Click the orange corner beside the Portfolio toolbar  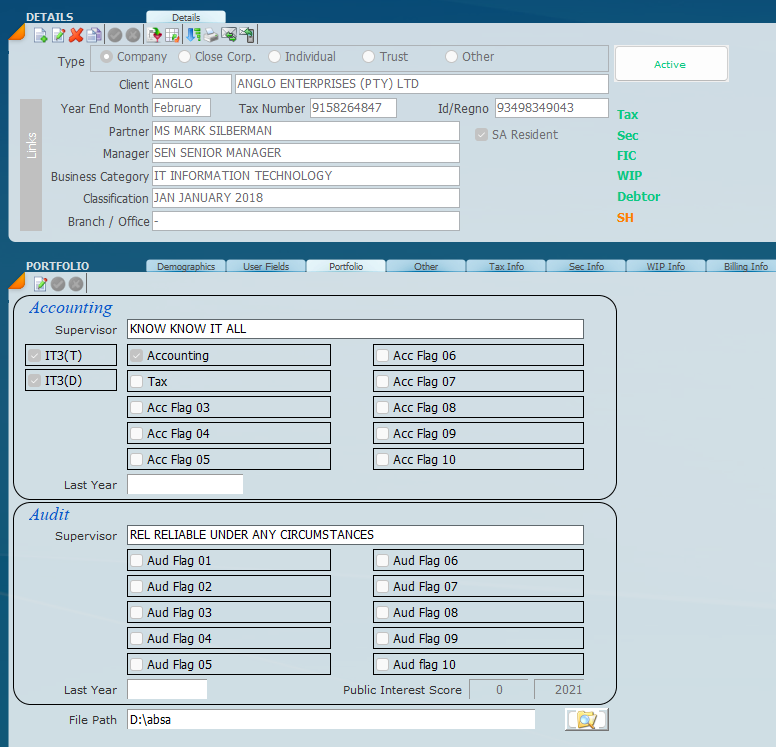[x=17, y=282]
